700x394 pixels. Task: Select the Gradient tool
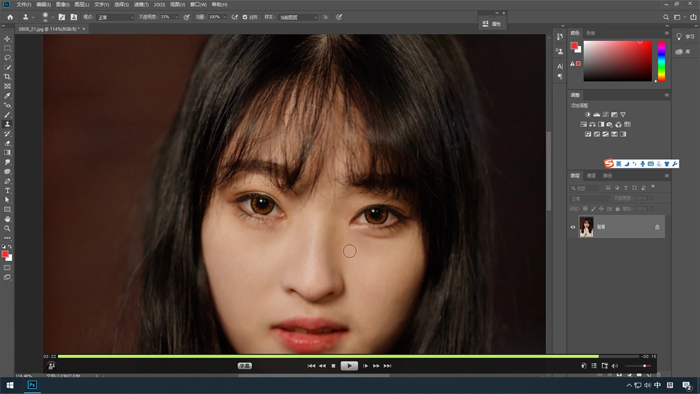tap(7, 153)
